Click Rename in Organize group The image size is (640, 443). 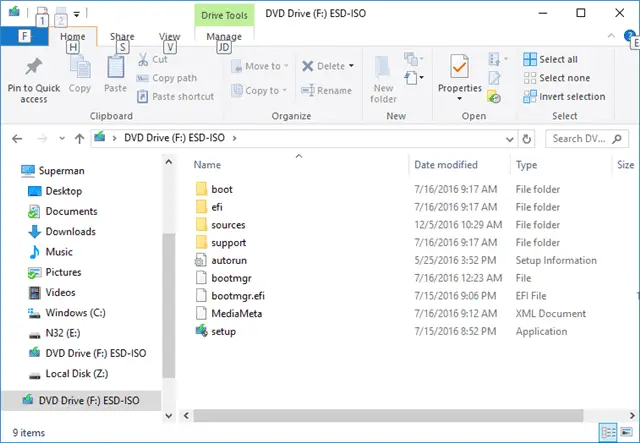pyautogui.click(x=327, y=91)
